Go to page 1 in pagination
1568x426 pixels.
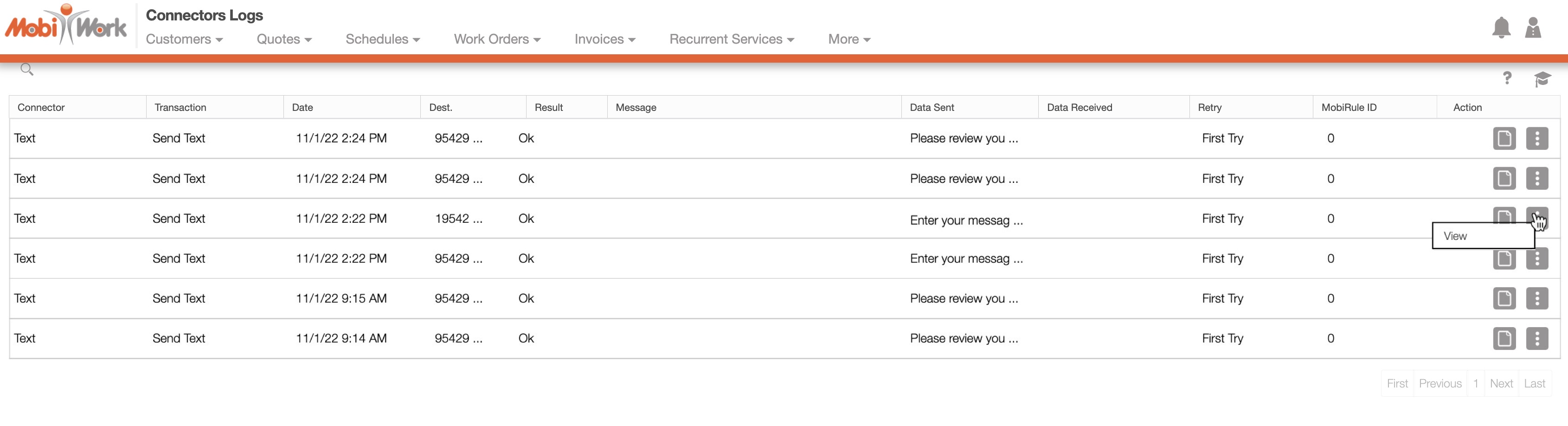coord(1476,383)
